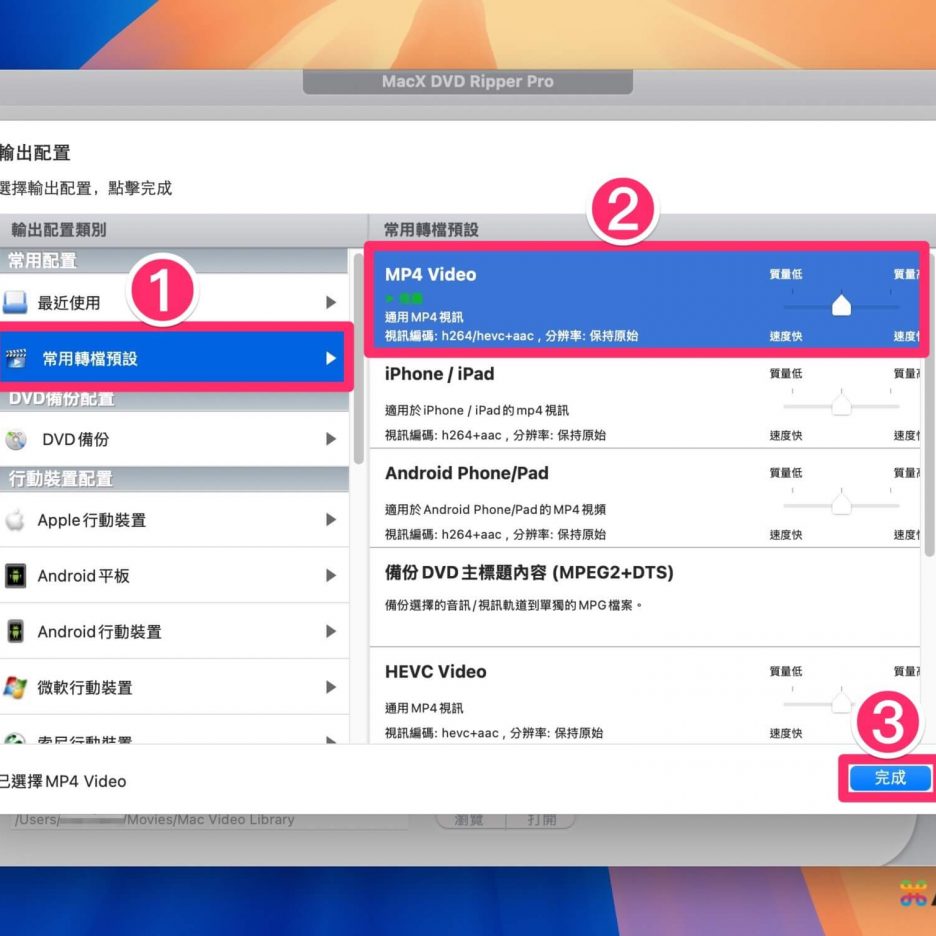
Task: Click the 常用轉檔預設 clapperboard icon
Action: coord(16,358)
